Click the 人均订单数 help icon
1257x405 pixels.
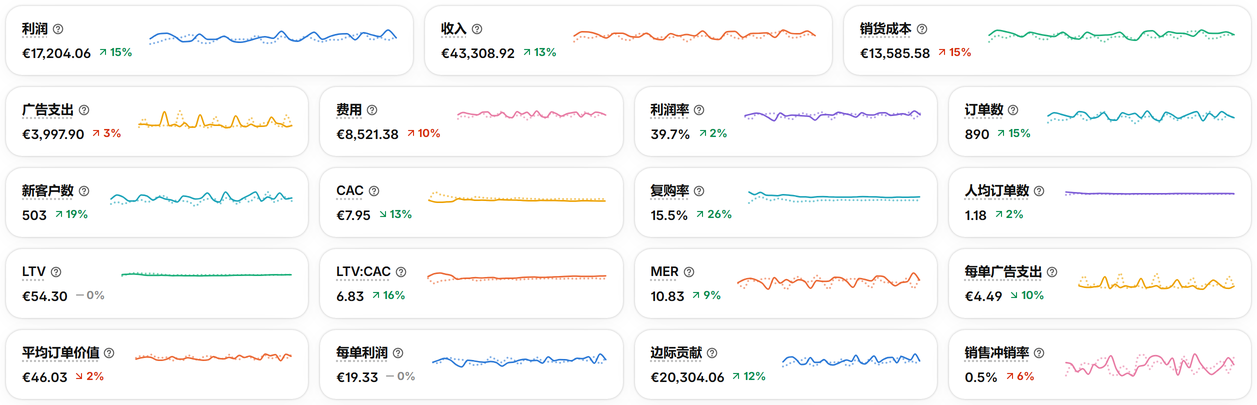(1039, 191)
